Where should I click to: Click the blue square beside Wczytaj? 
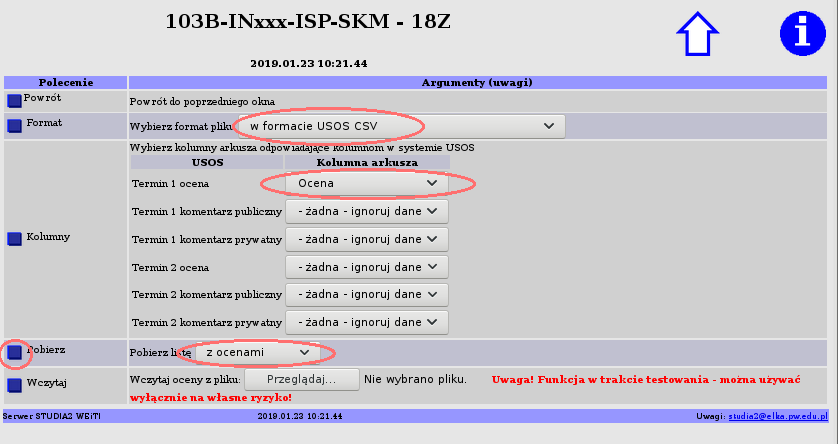point(14,384)
